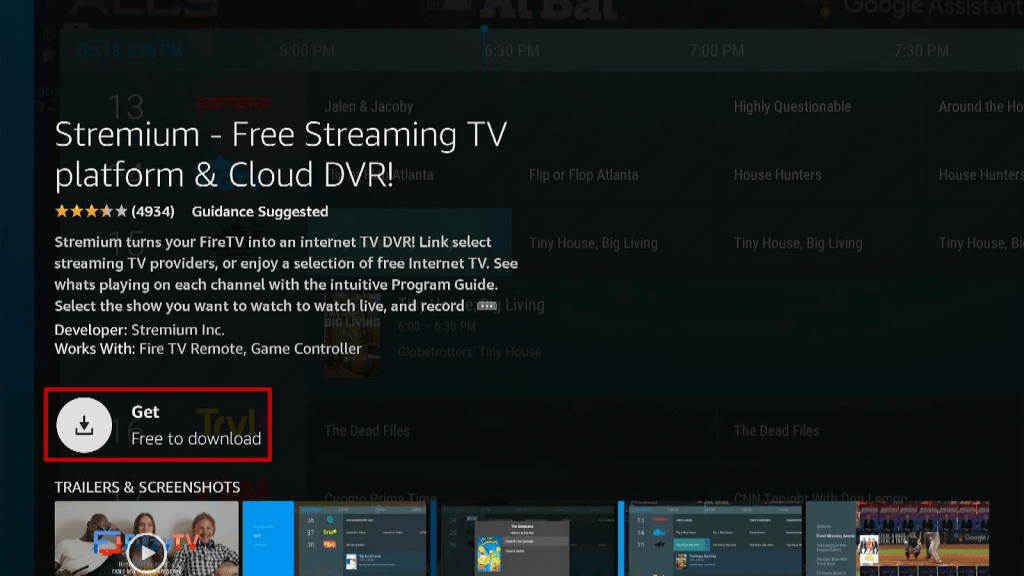Click the 6:30 PM time slot header

coord(511,51)
